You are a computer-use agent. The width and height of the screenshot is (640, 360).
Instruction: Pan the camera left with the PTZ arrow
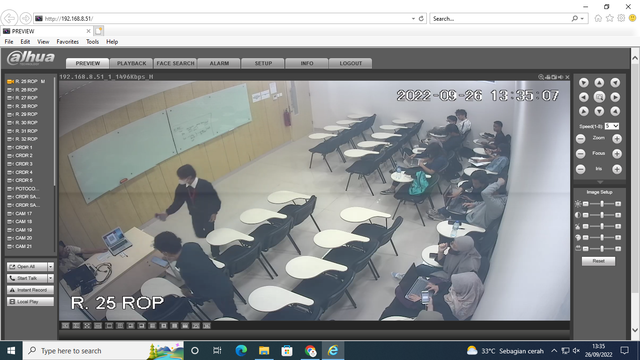click(584, 97)
